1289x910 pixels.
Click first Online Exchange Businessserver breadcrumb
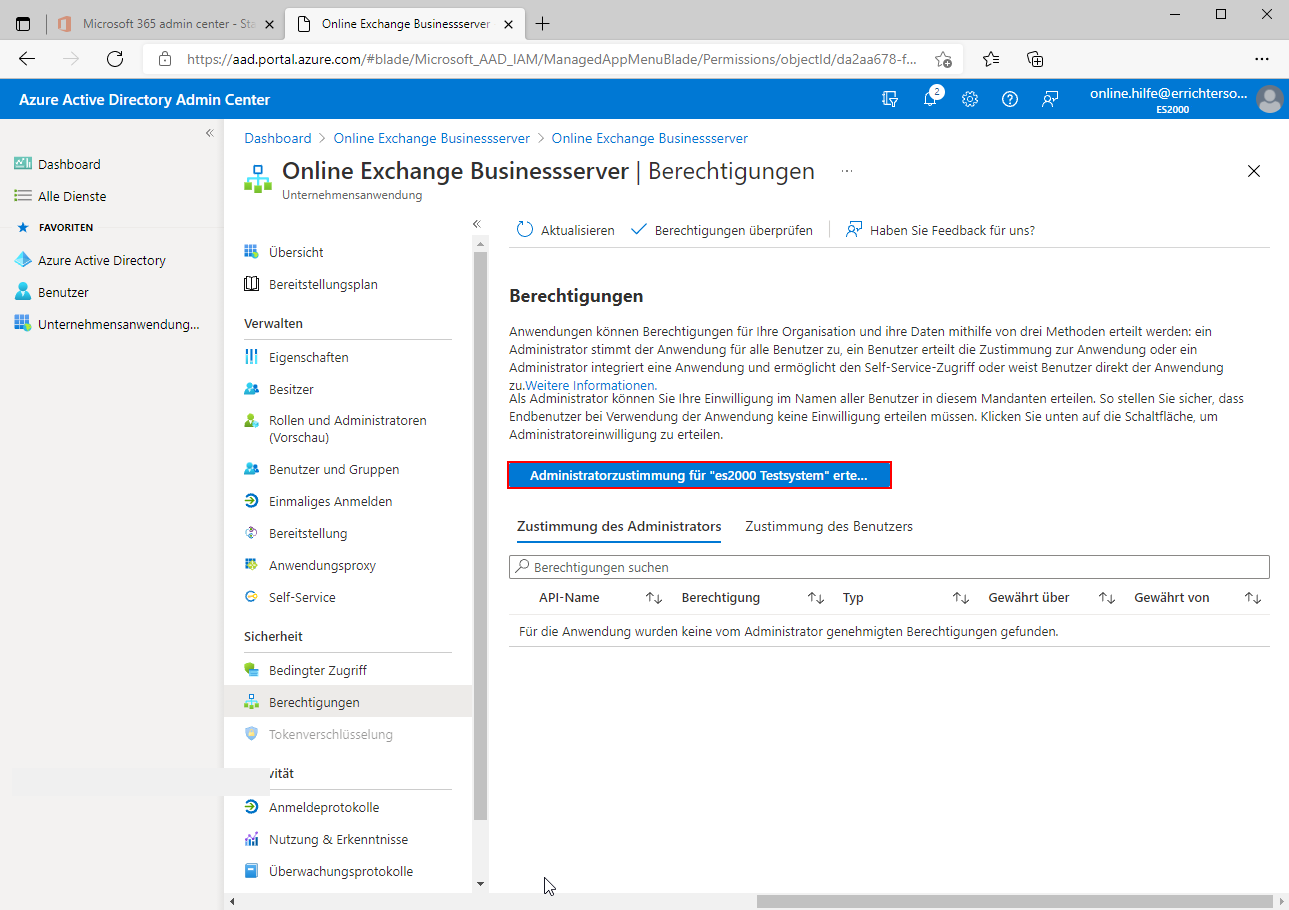pyautogui.click(x=432, y=138)
